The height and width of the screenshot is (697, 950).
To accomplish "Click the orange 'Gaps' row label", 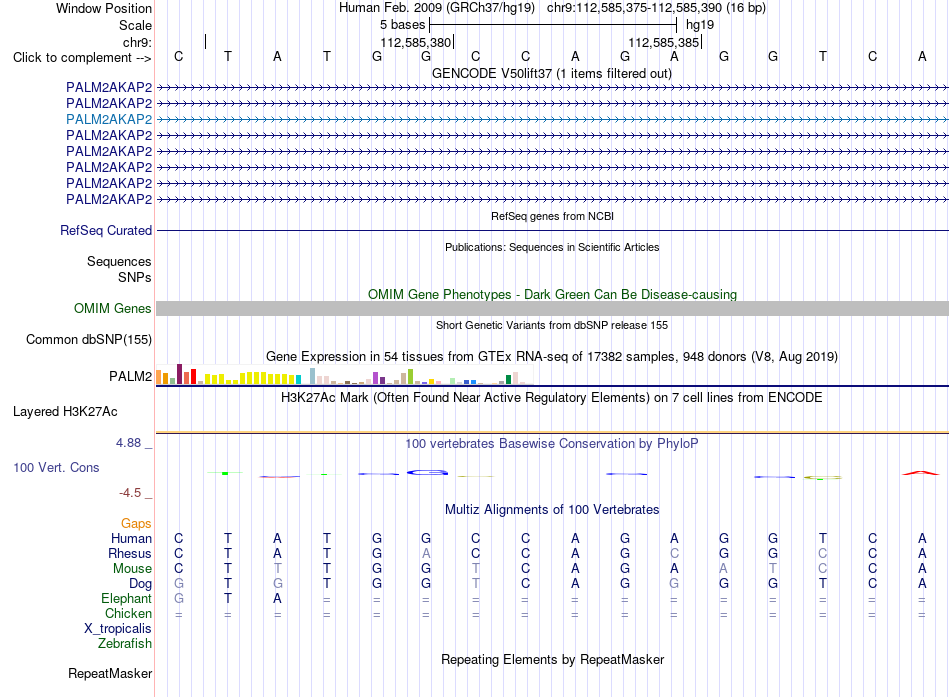I will 136,523.
